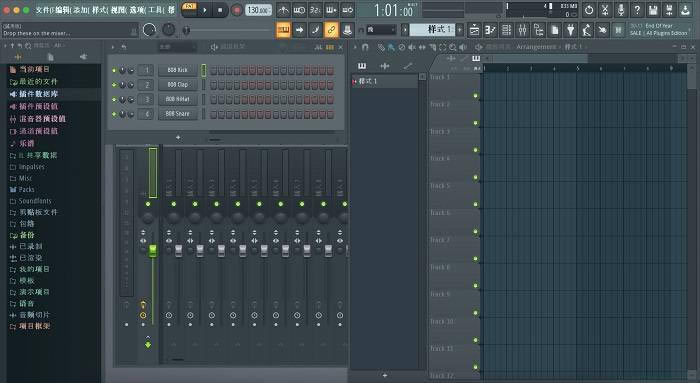Mute the 808 HiHat channel green light
Screen dimensions: 700x383
pos(114,100)
